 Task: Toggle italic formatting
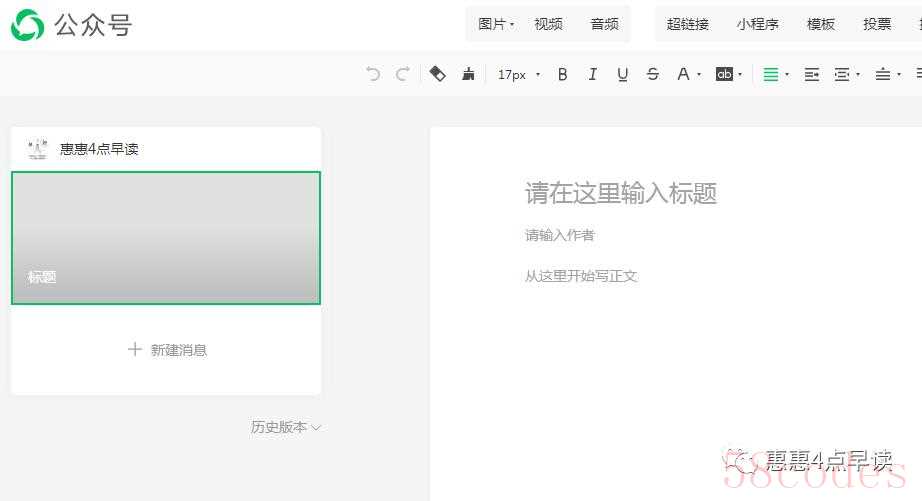pyautogui.click(x=592, y=74)
